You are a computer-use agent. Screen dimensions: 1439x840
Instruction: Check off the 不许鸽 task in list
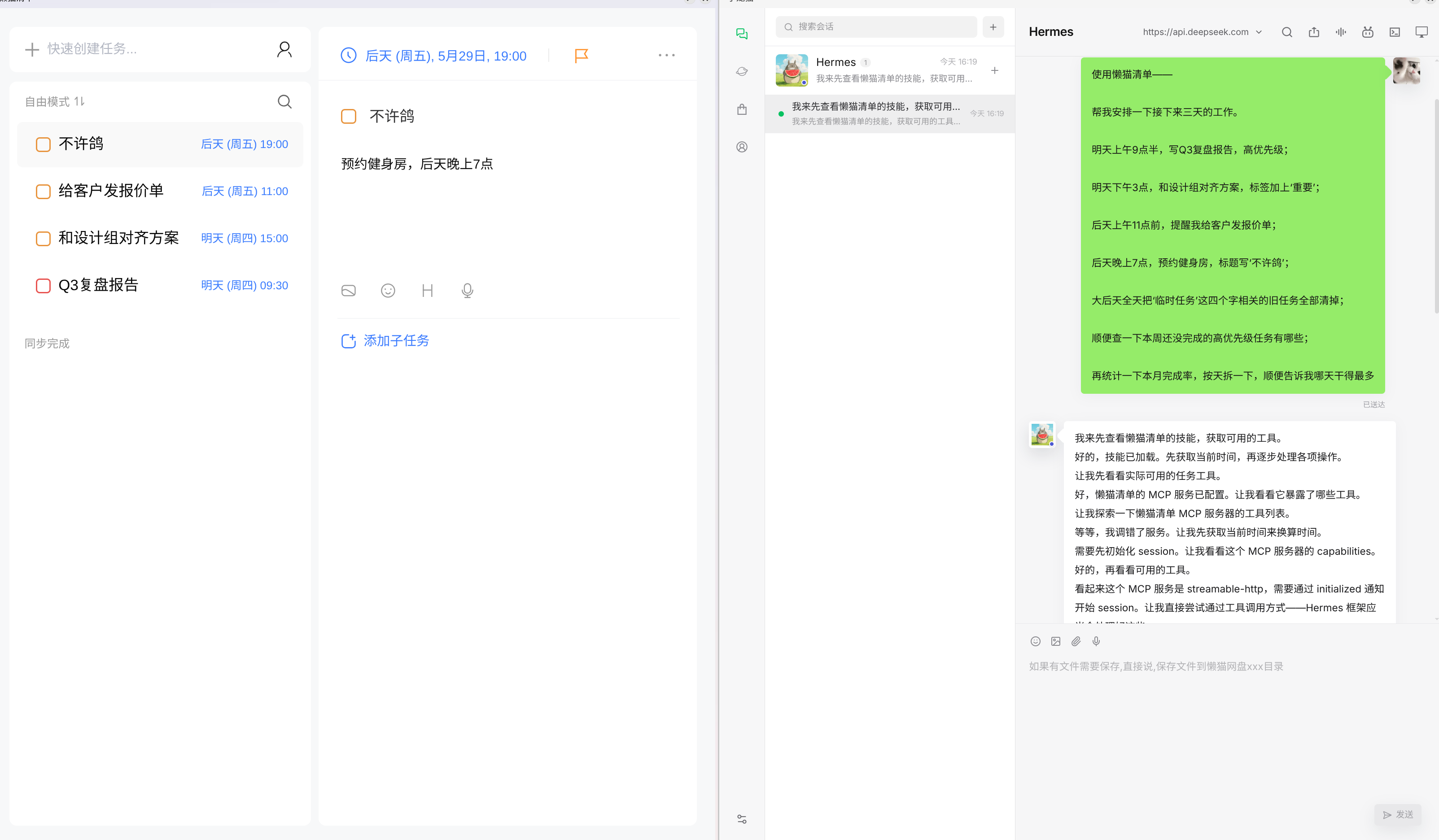[x=44, y=144]
